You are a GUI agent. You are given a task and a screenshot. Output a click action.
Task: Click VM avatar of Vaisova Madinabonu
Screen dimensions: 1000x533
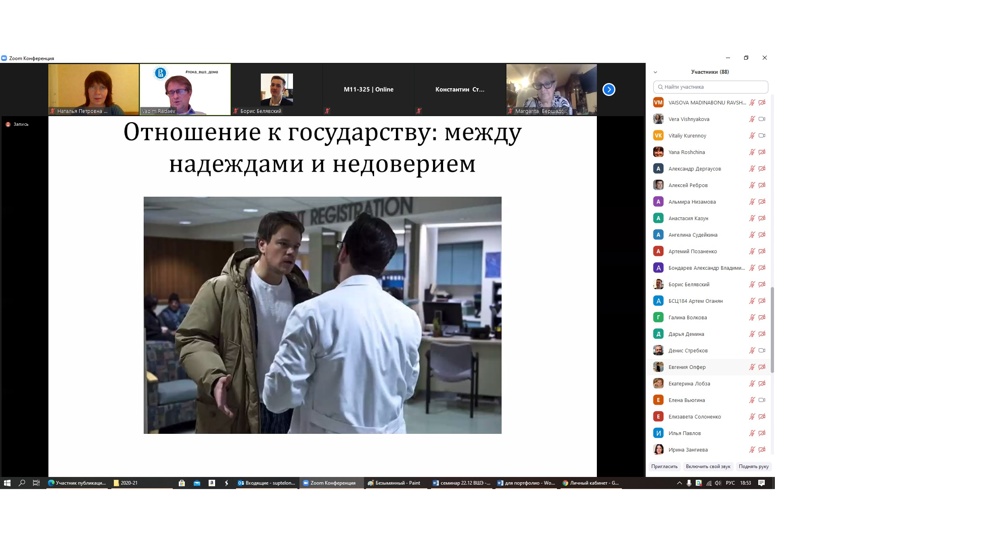(658, 103)
